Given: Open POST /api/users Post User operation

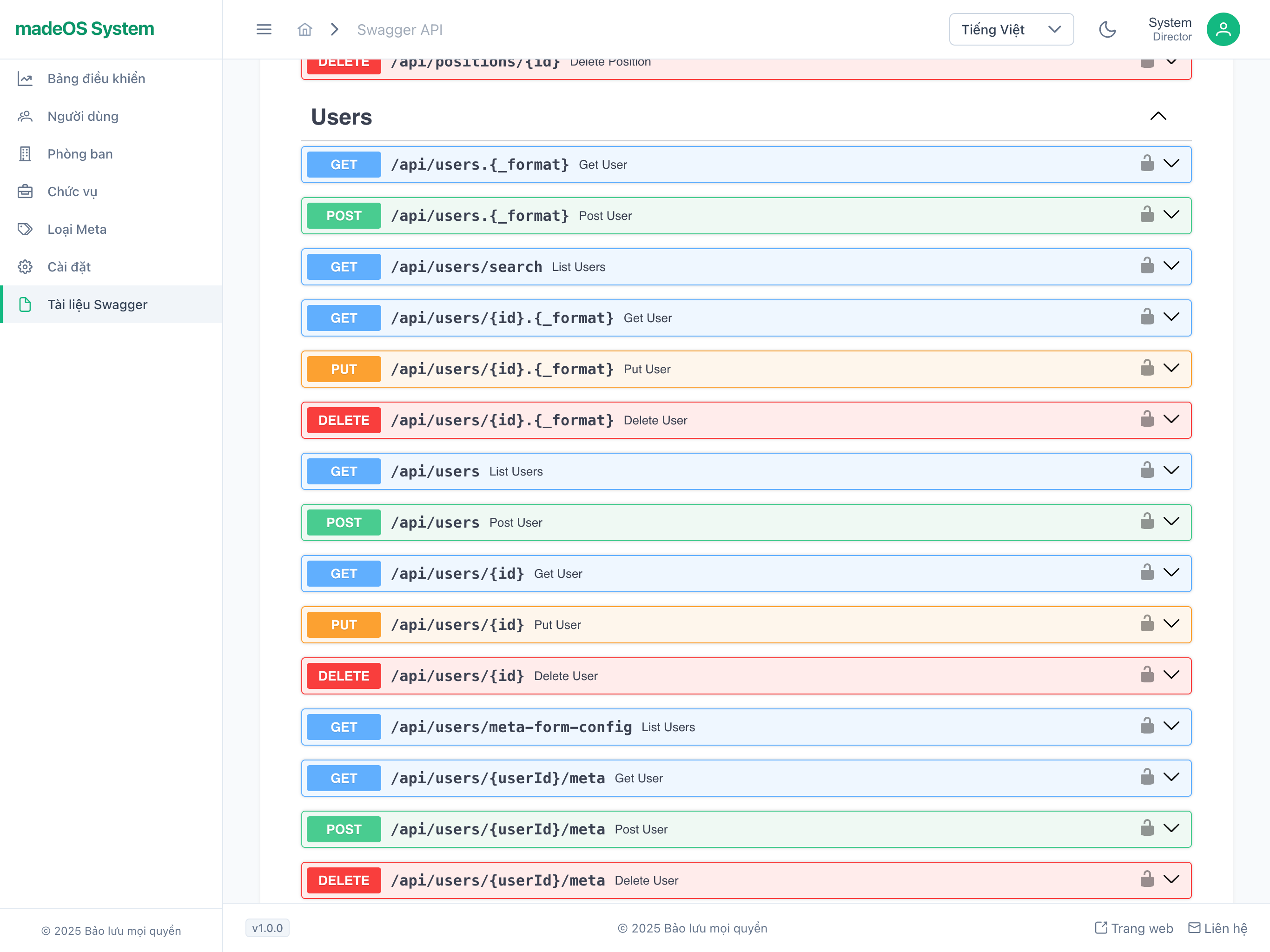Looking at the screenshot, I should point(746,522).
